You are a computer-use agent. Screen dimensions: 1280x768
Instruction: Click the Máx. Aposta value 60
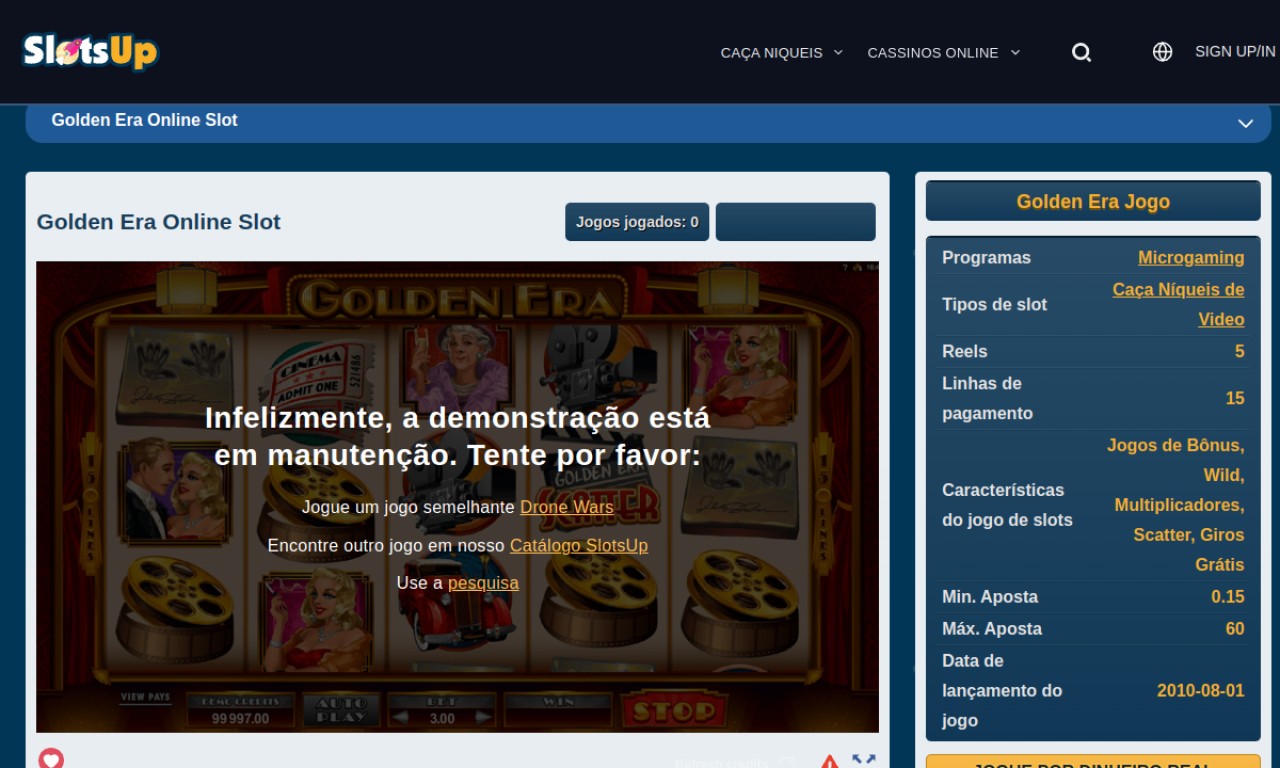[1235, 629]
